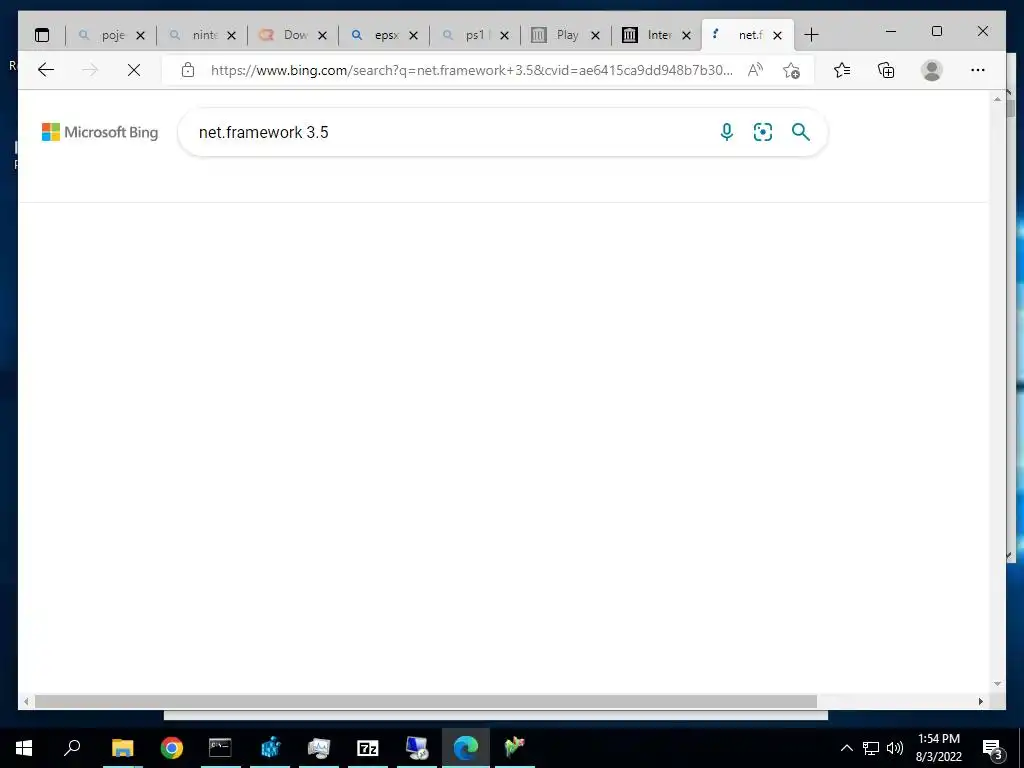Open the browser profile menu
1024x768 pixels.
[932, 70]
